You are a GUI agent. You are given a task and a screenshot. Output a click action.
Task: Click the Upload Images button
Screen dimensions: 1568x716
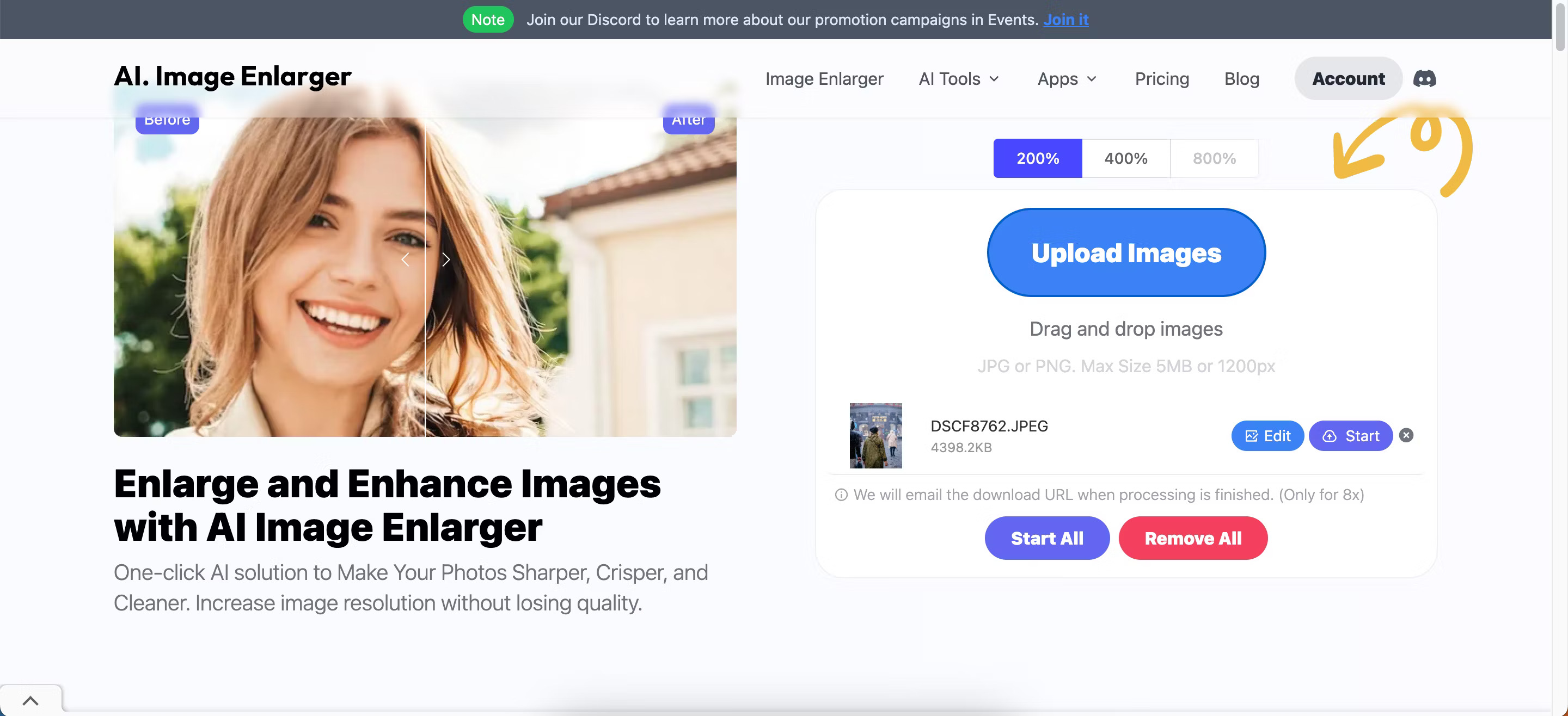tap(1125, 252)
